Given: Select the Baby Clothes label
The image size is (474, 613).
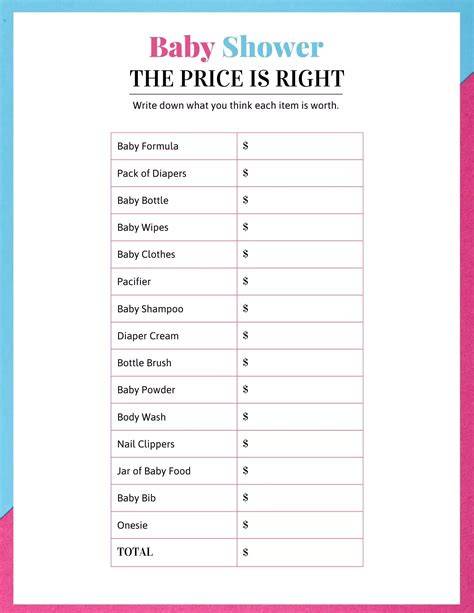Looking at the screenshot, I should (146, 254).
